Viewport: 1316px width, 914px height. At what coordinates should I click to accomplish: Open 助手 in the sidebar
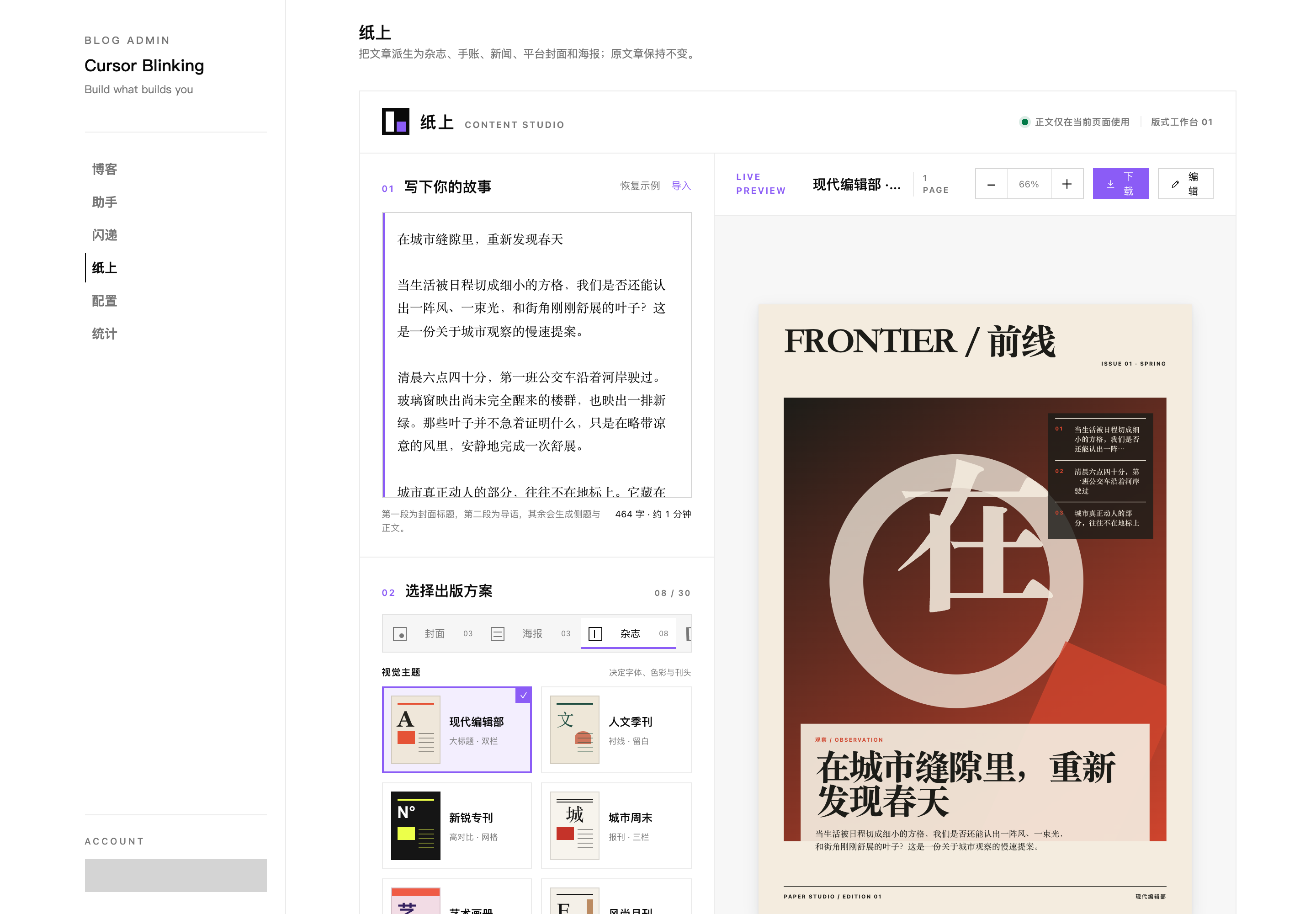click(104, 202)
